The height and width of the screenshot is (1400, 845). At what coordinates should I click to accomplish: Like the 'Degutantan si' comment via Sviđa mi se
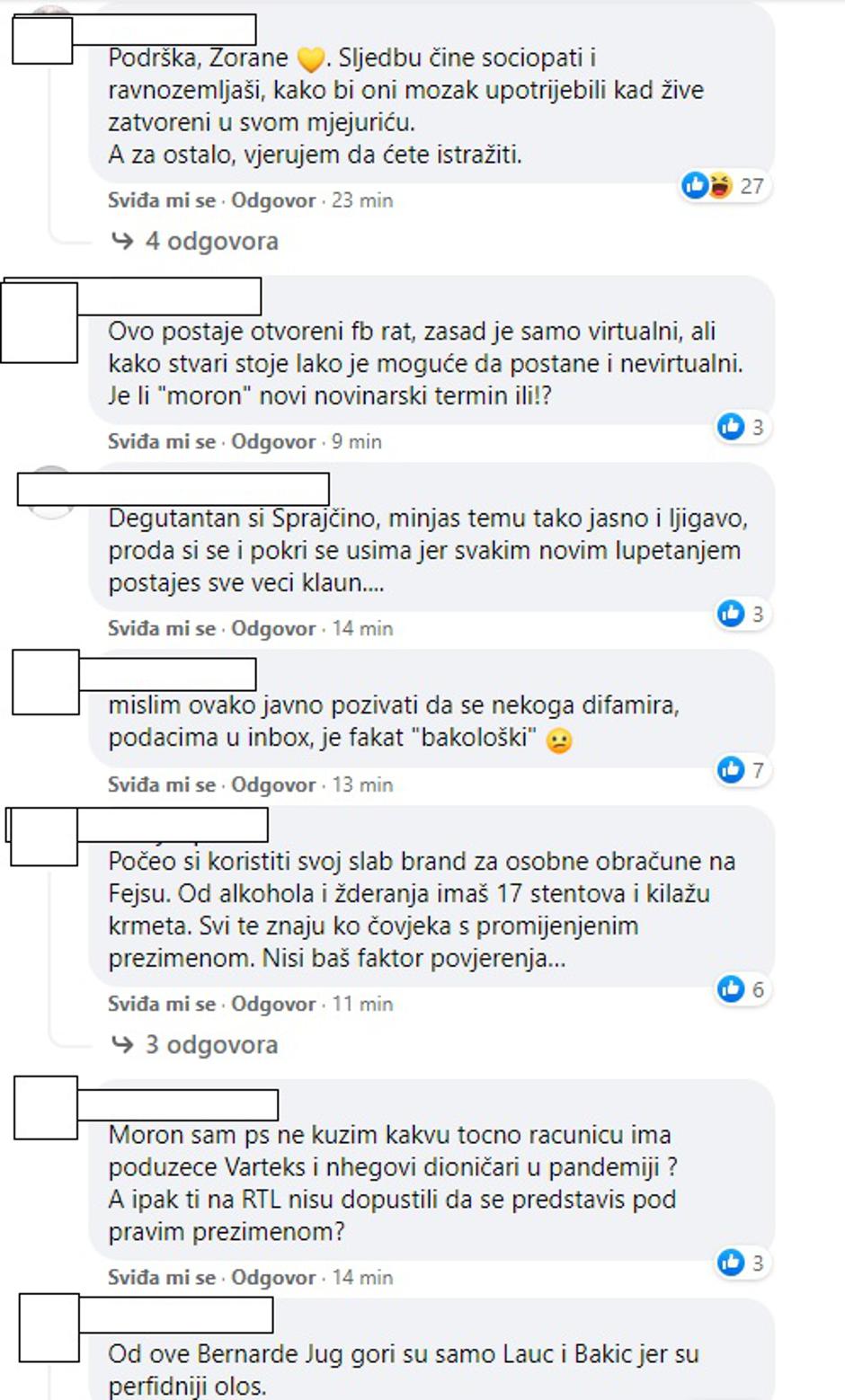(162, 628)
